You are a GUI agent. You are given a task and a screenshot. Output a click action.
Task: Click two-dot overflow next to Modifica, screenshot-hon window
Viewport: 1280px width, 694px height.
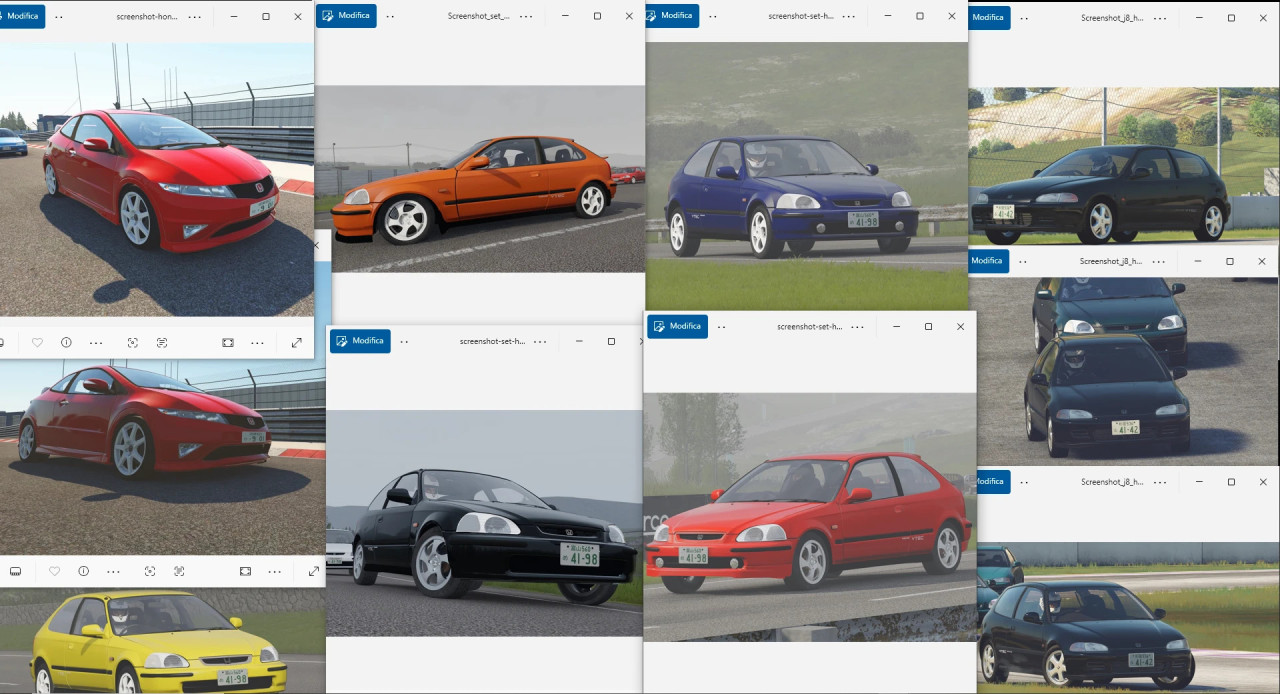(x=59, y=17)
